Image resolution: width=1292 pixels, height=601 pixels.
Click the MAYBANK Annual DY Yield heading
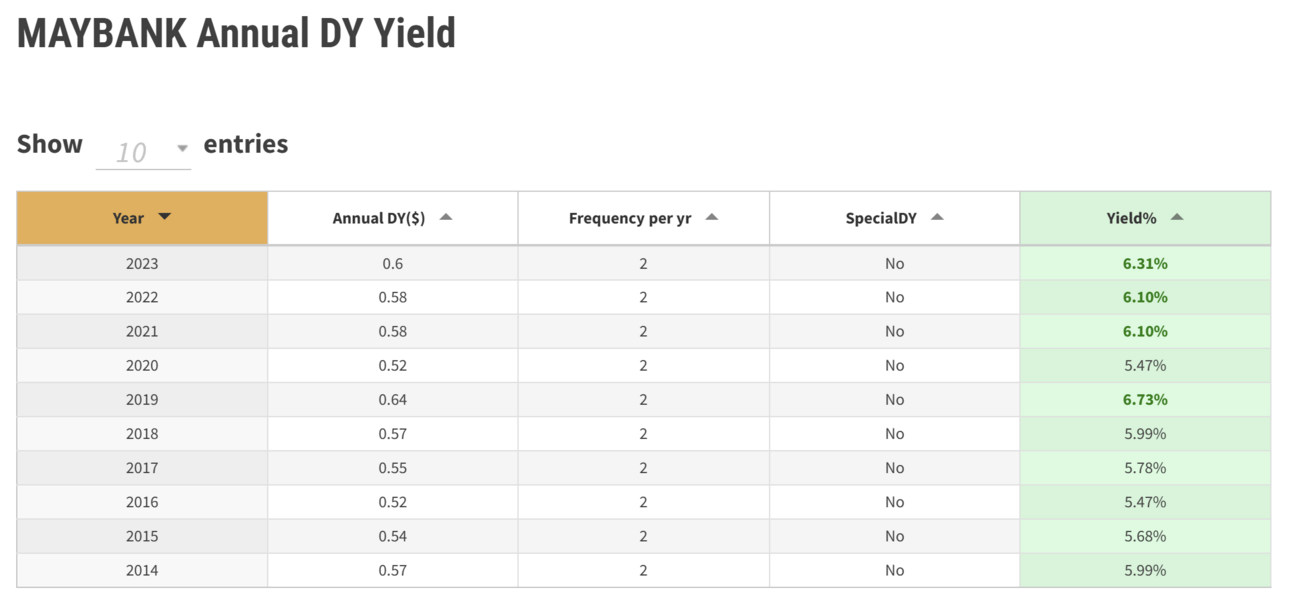click(x=237, y=33)
